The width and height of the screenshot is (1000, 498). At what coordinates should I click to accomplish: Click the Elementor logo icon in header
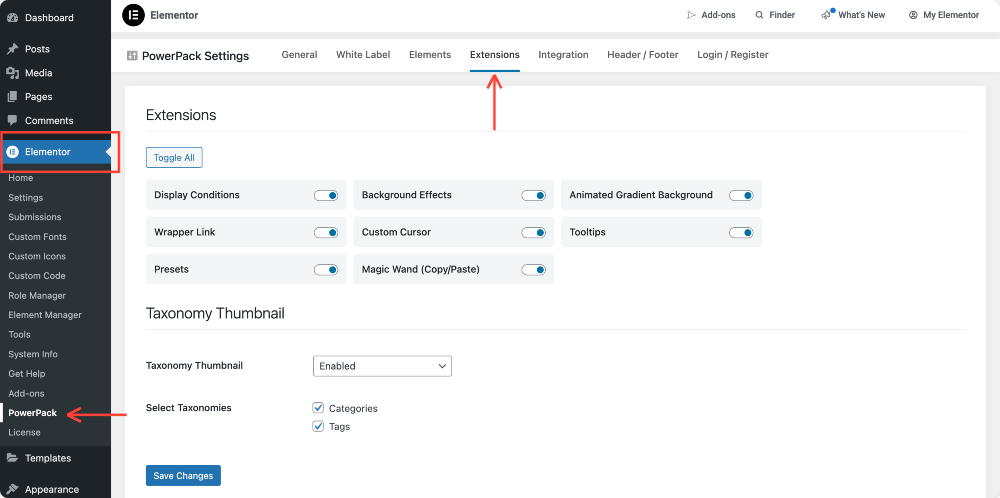[133, 15]
